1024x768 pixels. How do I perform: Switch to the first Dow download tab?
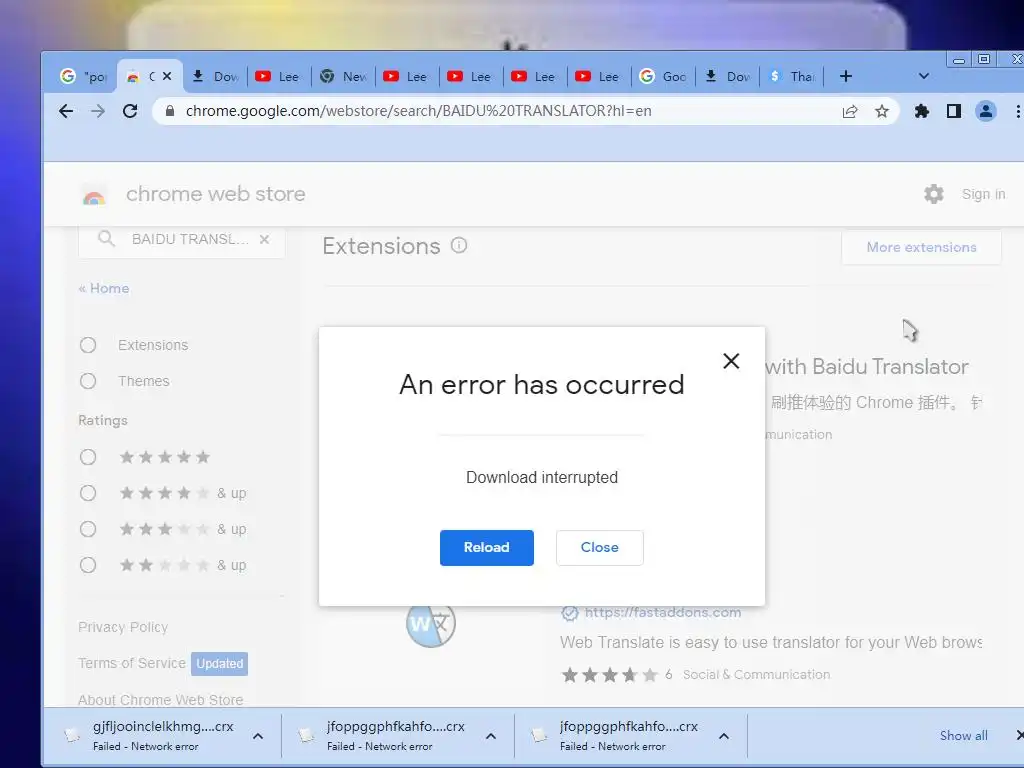pos(216,76)
